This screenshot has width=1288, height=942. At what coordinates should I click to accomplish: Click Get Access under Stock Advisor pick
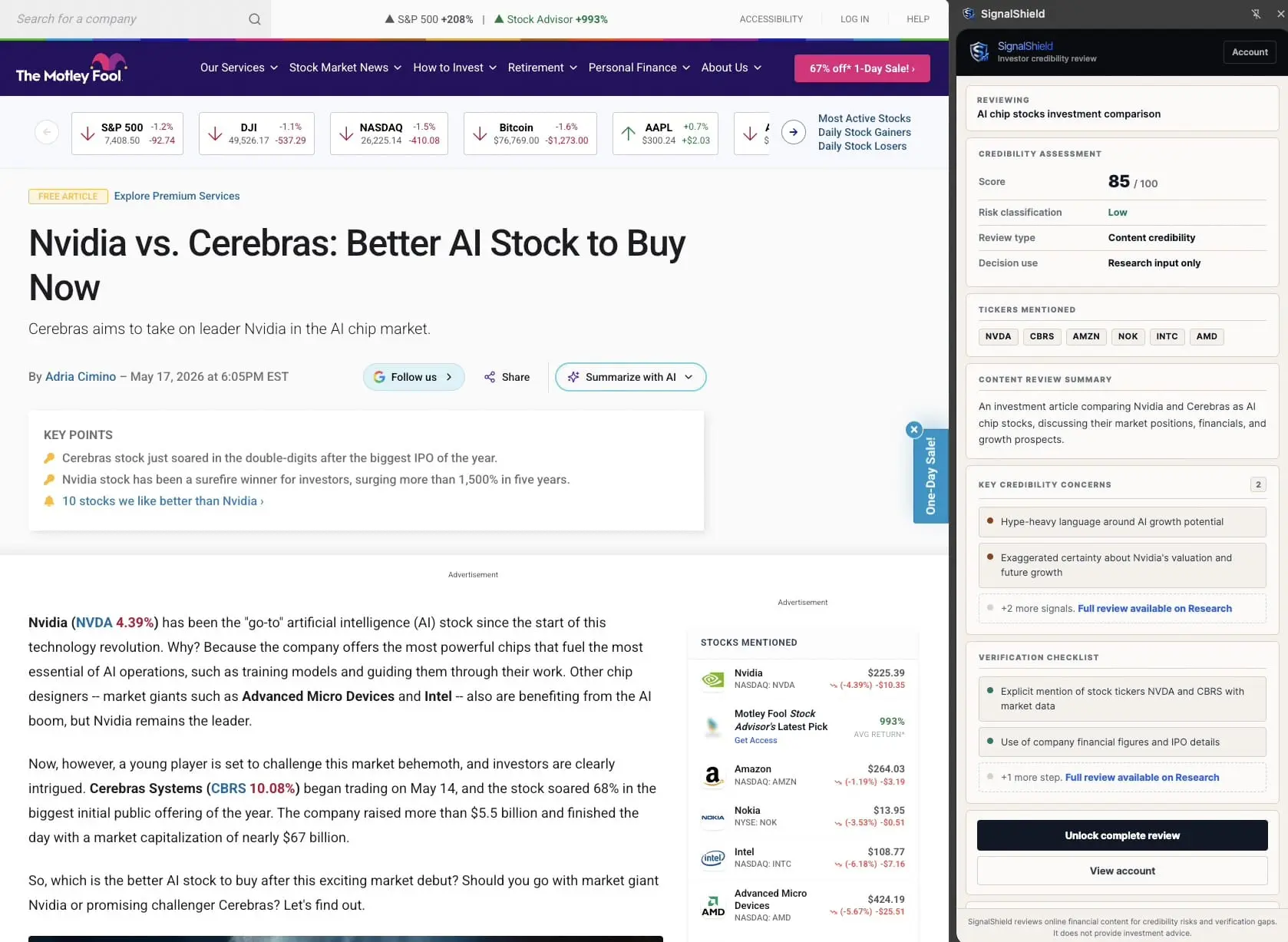pos(755,740)
